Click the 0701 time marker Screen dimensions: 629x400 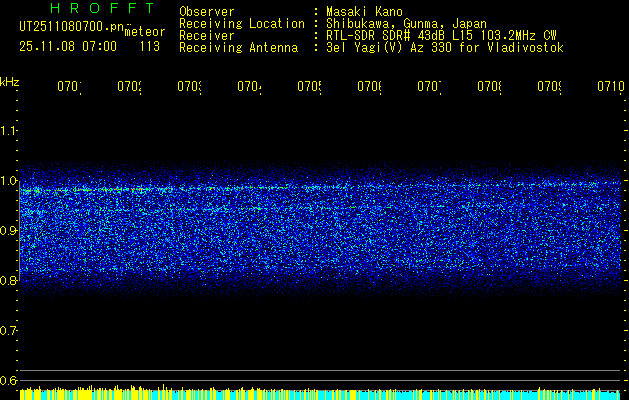coord(69,87)
